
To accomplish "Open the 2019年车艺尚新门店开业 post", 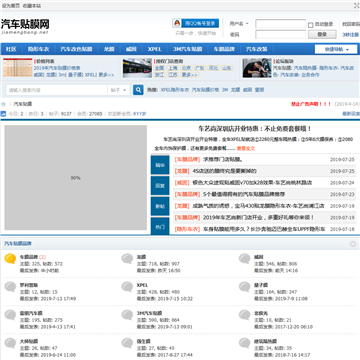I will tap(259, 218).
